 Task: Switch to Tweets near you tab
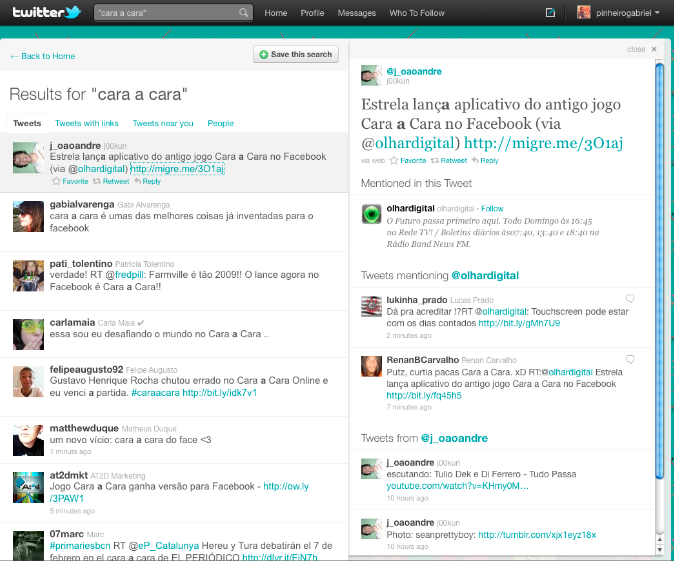pyautogui.click(x=163, y=123)
